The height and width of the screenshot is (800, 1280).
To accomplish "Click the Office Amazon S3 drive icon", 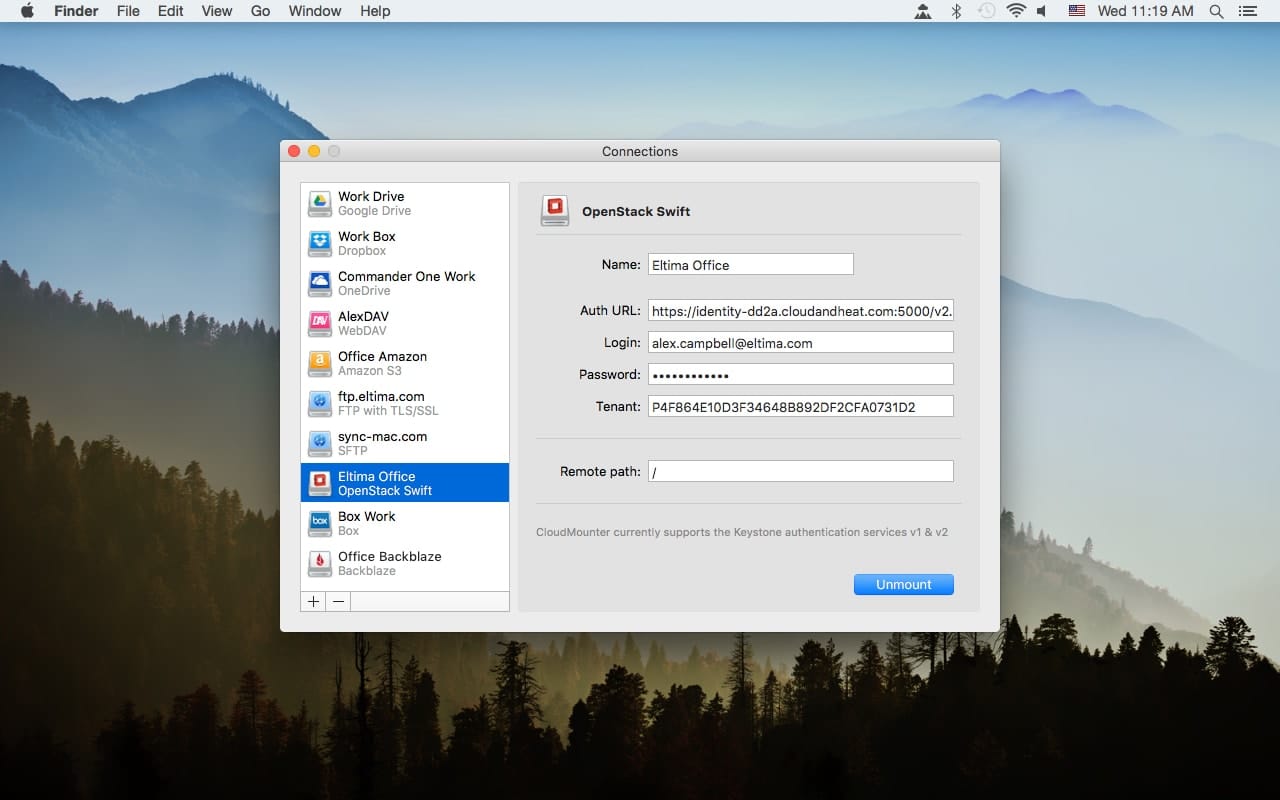I will 319,363.
